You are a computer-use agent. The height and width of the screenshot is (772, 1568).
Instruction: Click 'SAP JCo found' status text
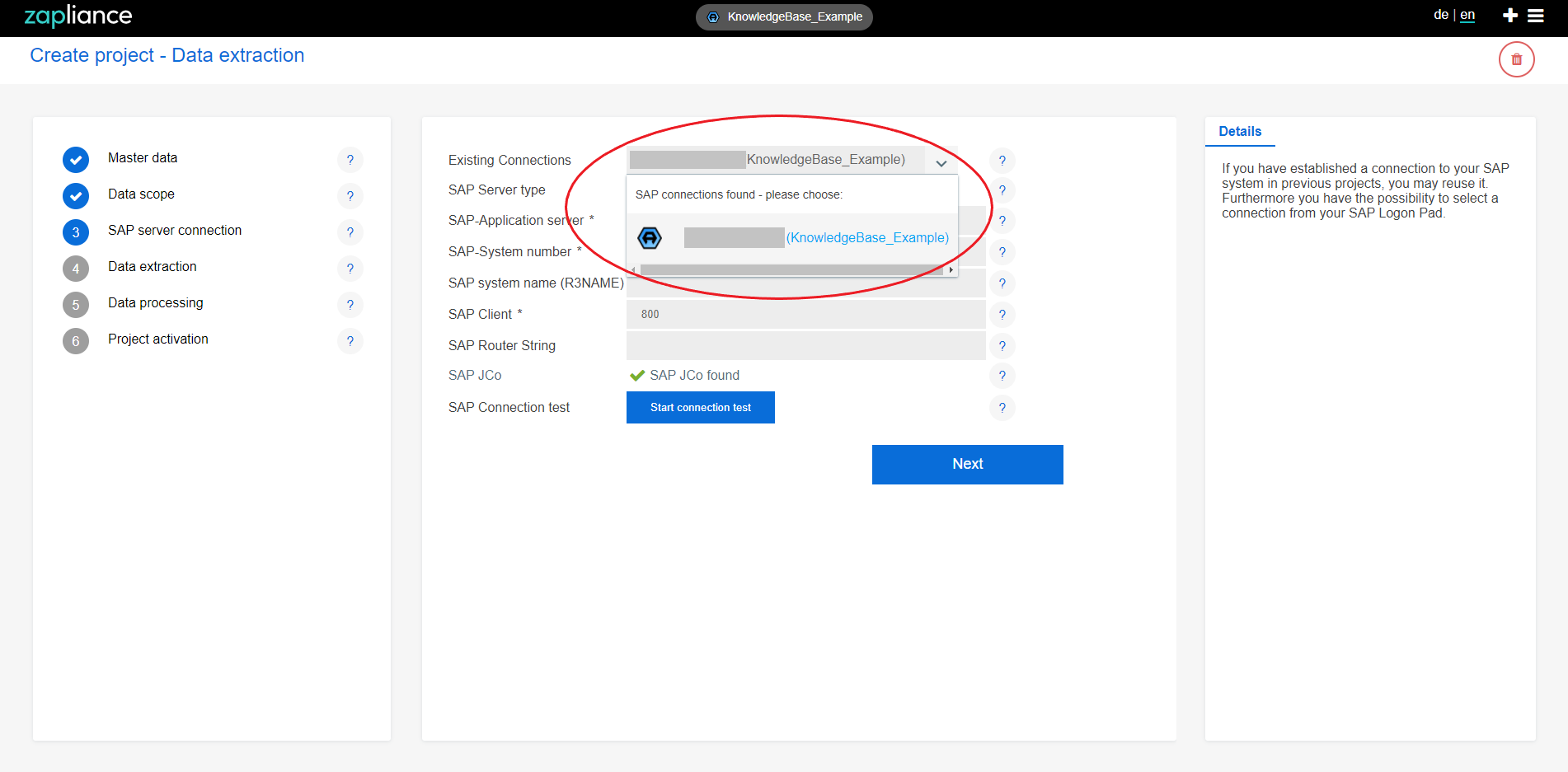pos(695,376)
